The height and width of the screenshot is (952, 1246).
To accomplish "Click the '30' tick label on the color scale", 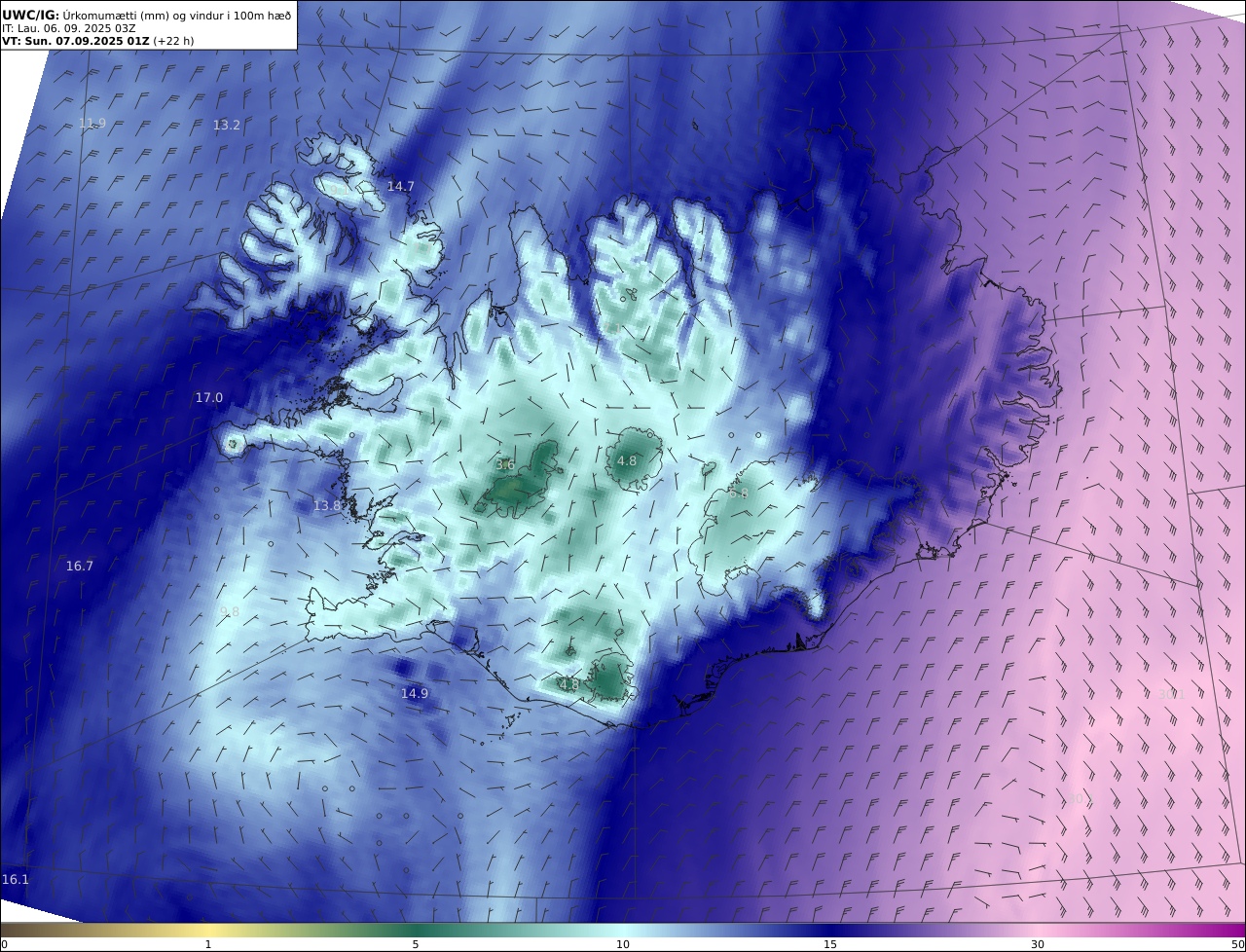I will coord(1038,944).
